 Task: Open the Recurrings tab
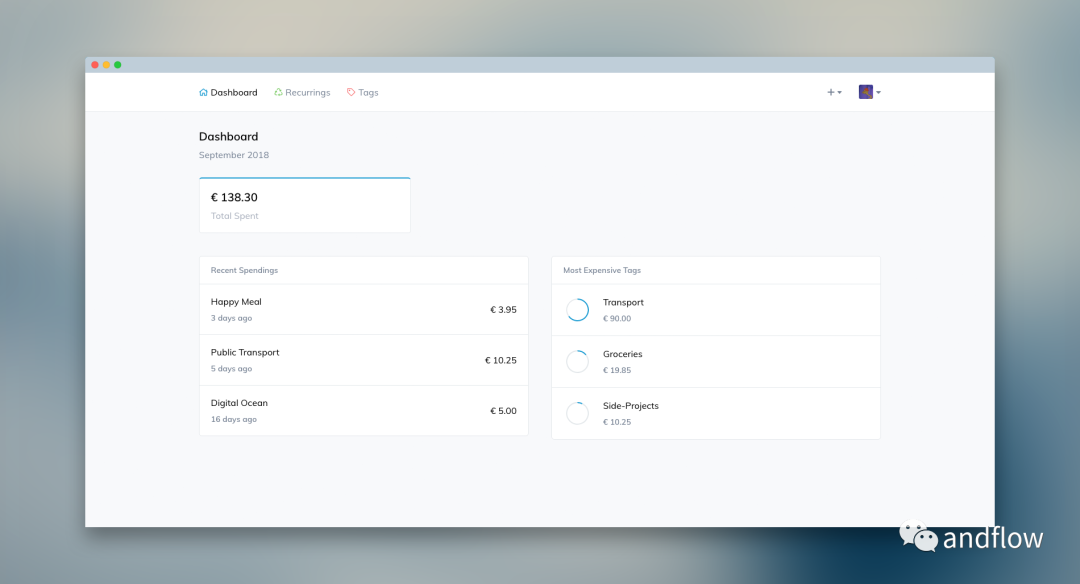(307, 92)
